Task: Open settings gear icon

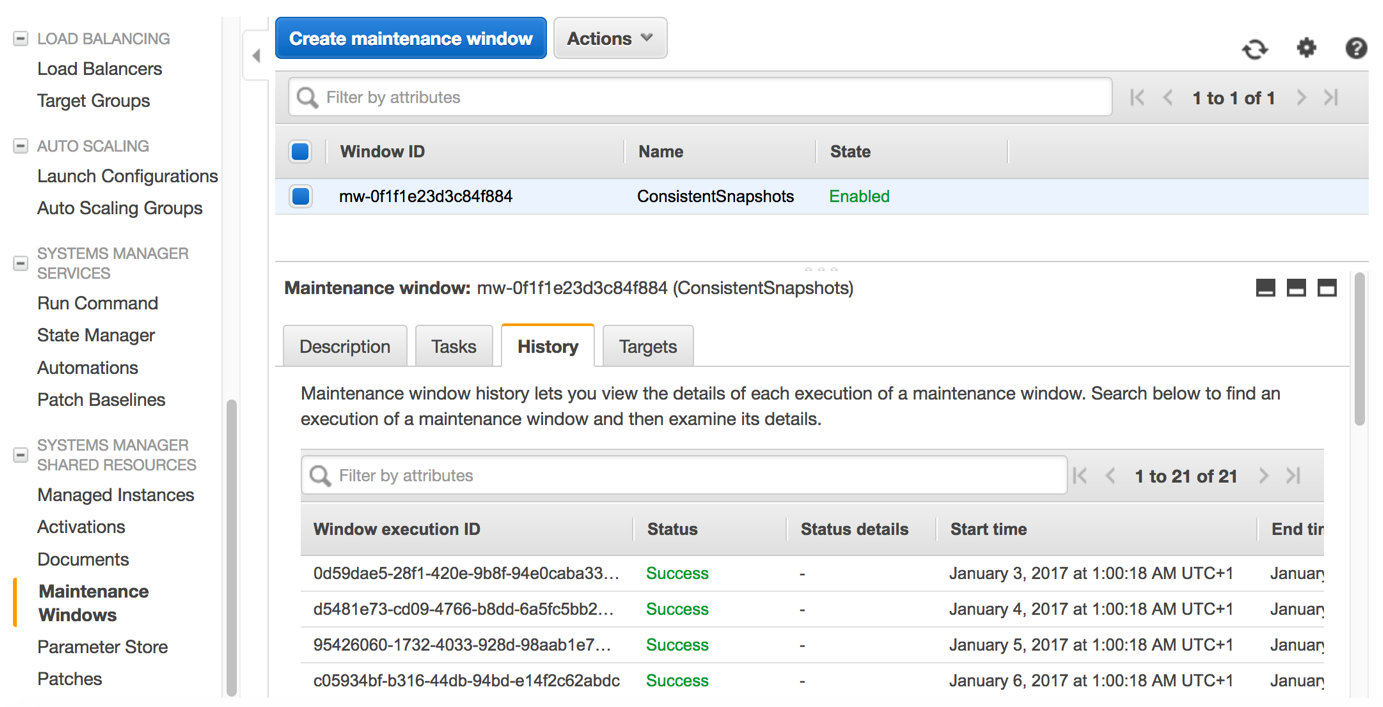Action: tap(1306, 47)
